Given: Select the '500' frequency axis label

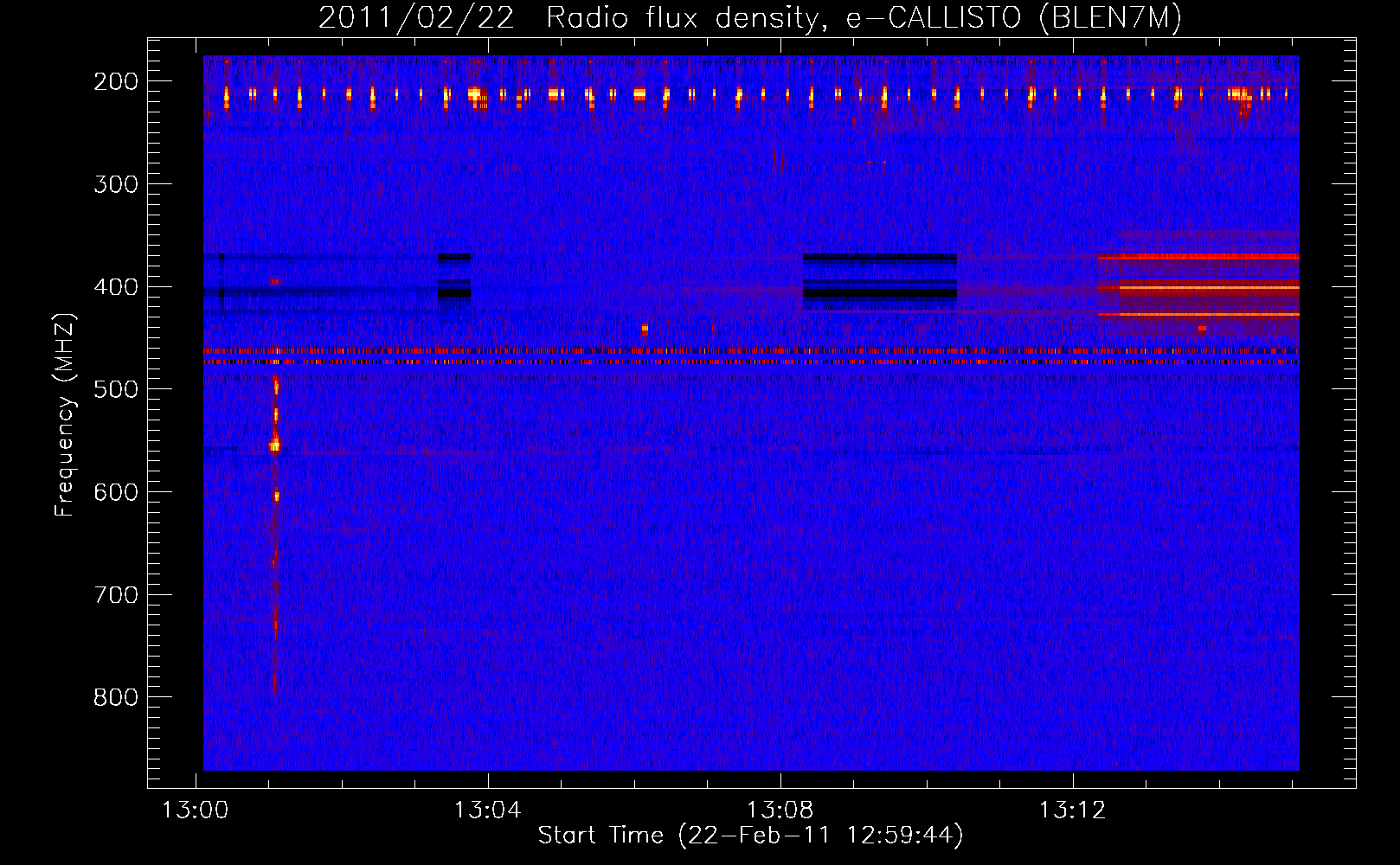Looking at the screenshot, I should coord(116,389).
